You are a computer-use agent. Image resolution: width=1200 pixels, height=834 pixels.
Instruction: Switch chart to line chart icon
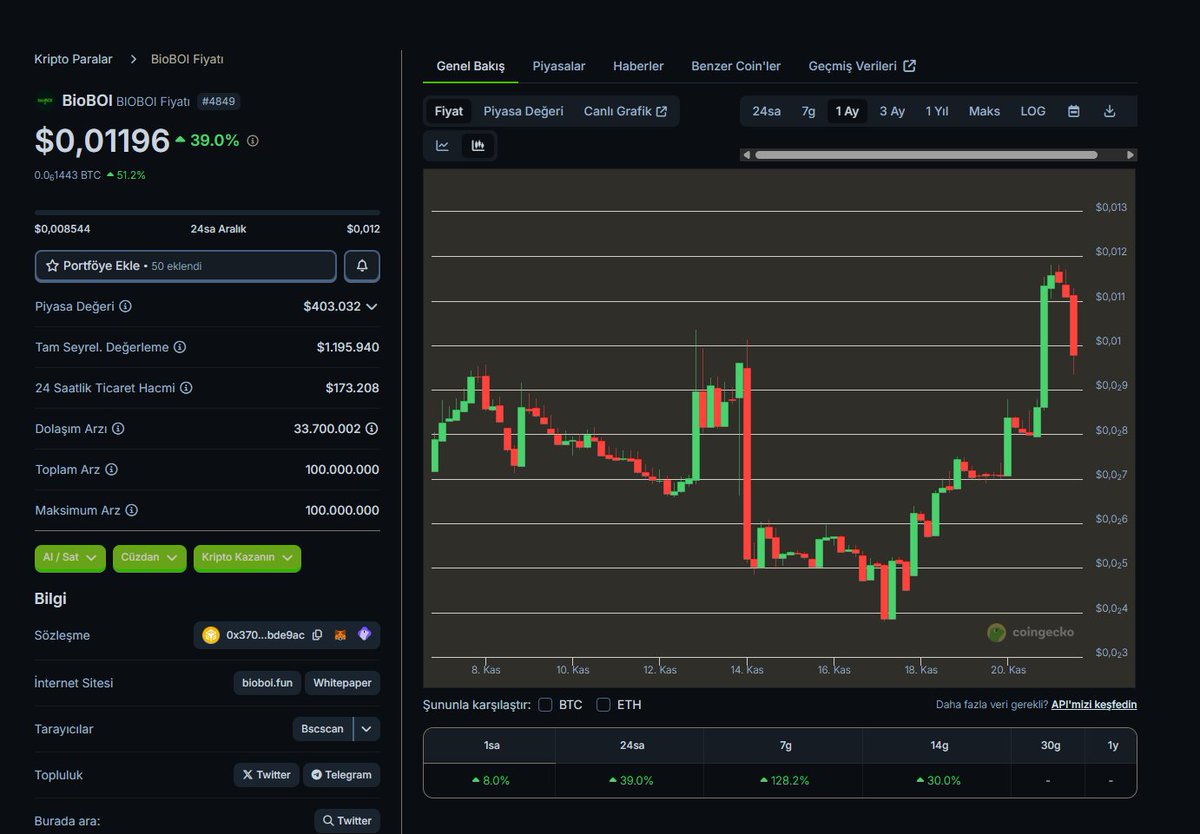point(442,145)
